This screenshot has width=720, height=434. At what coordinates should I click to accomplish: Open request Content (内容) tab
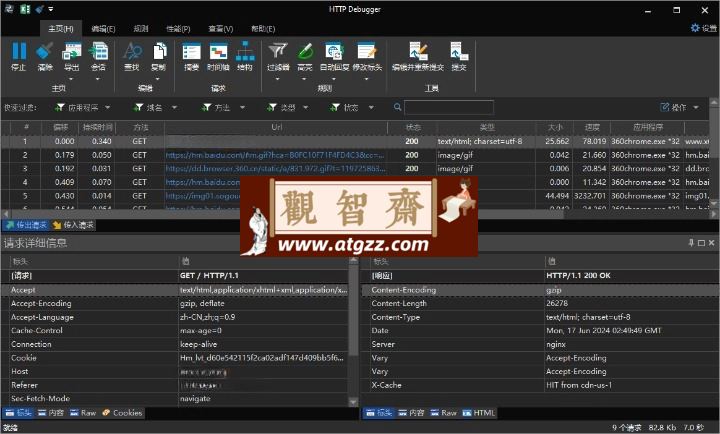51,413
